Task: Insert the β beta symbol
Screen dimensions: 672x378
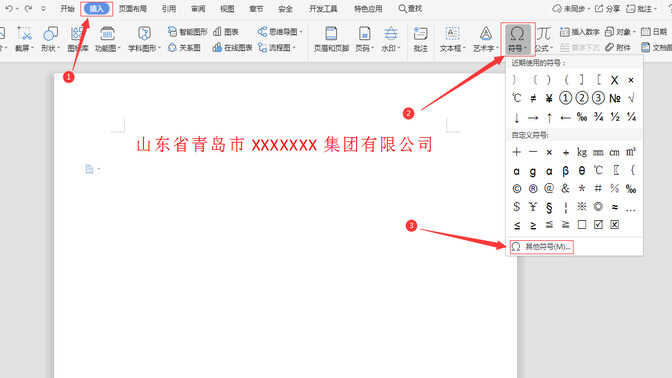Action: click(x=565, y=171)
